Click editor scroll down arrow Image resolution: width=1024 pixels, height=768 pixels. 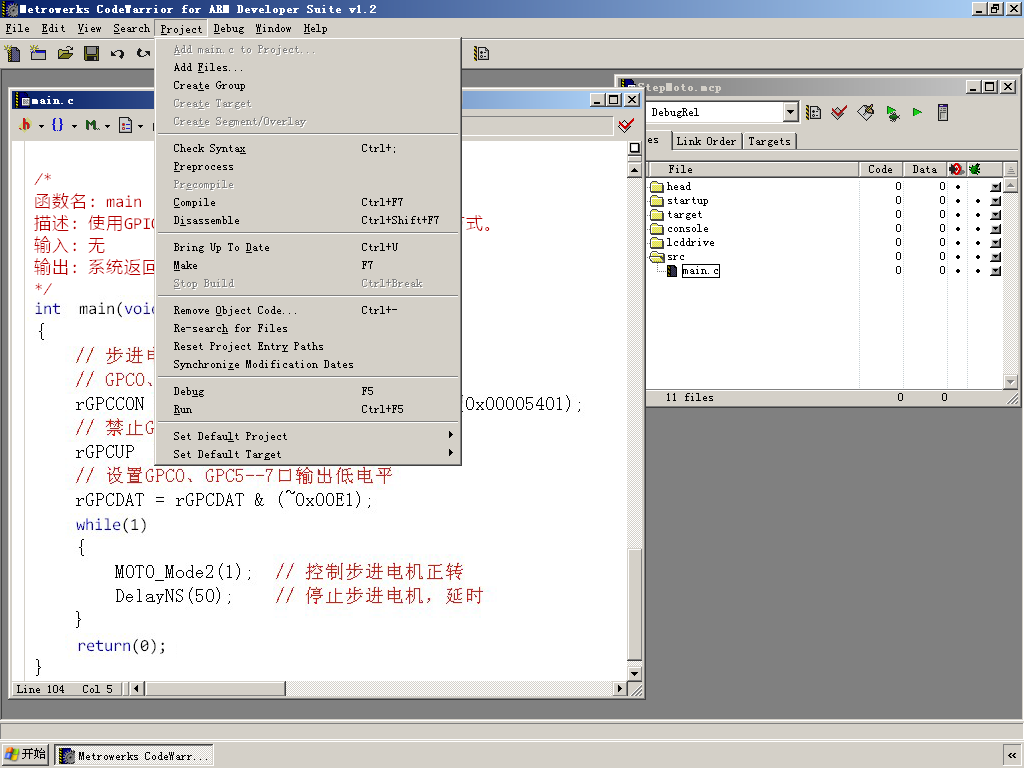(x=634, y=673)
